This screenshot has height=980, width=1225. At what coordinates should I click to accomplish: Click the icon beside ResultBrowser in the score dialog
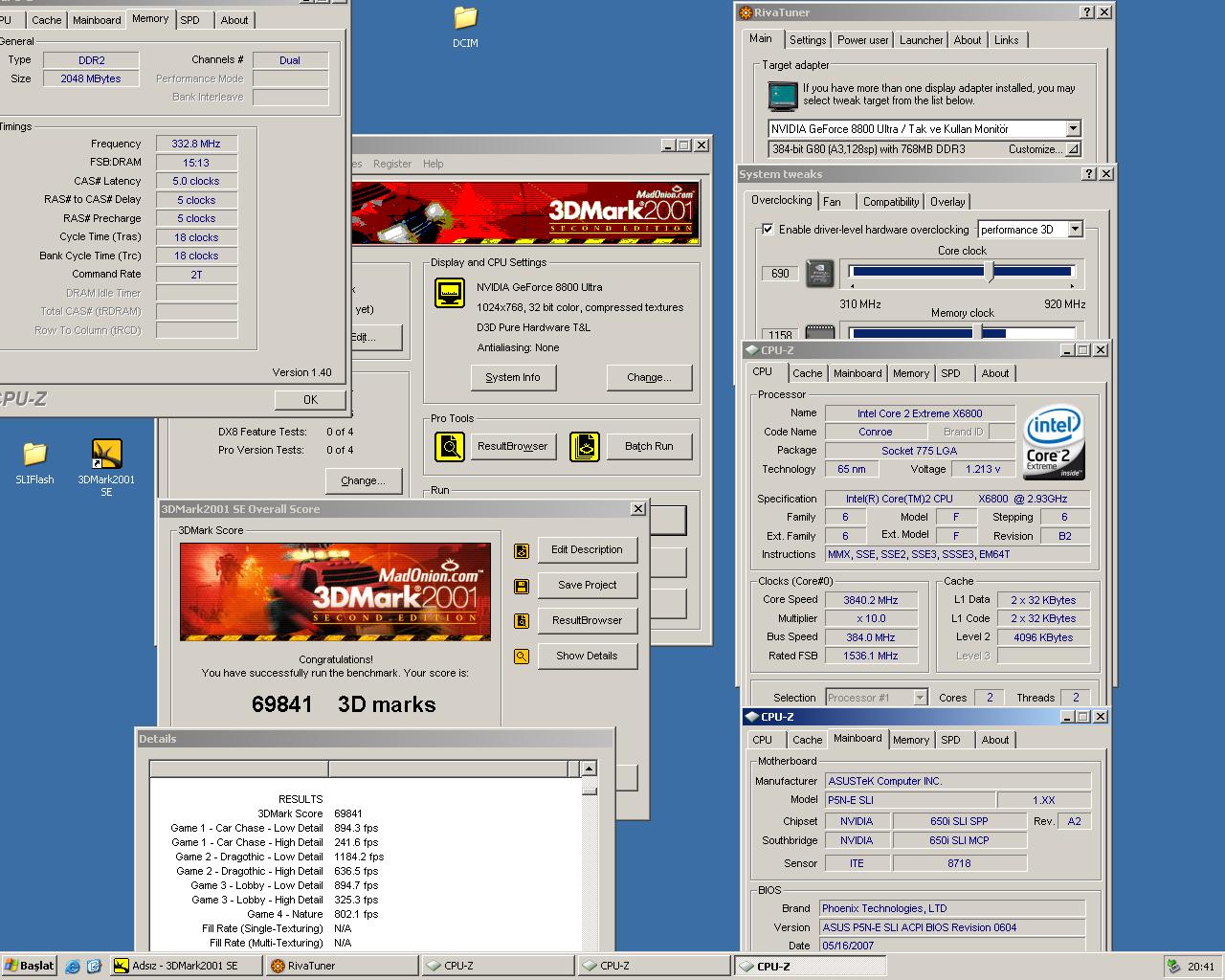pyautogui.click(x=522, y=621)
